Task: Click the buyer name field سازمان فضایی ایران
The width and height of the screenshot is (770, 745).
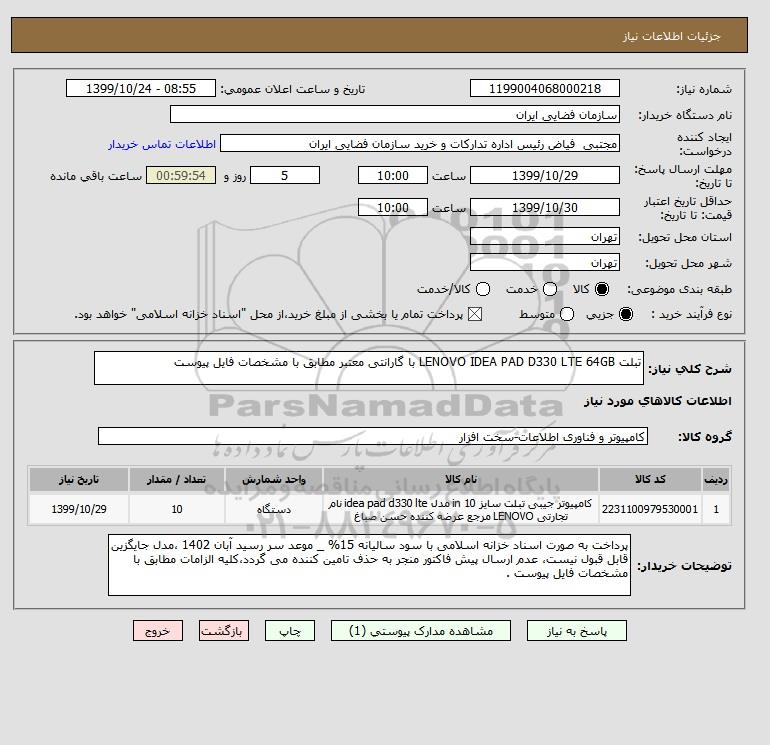Action: (395, 114)
